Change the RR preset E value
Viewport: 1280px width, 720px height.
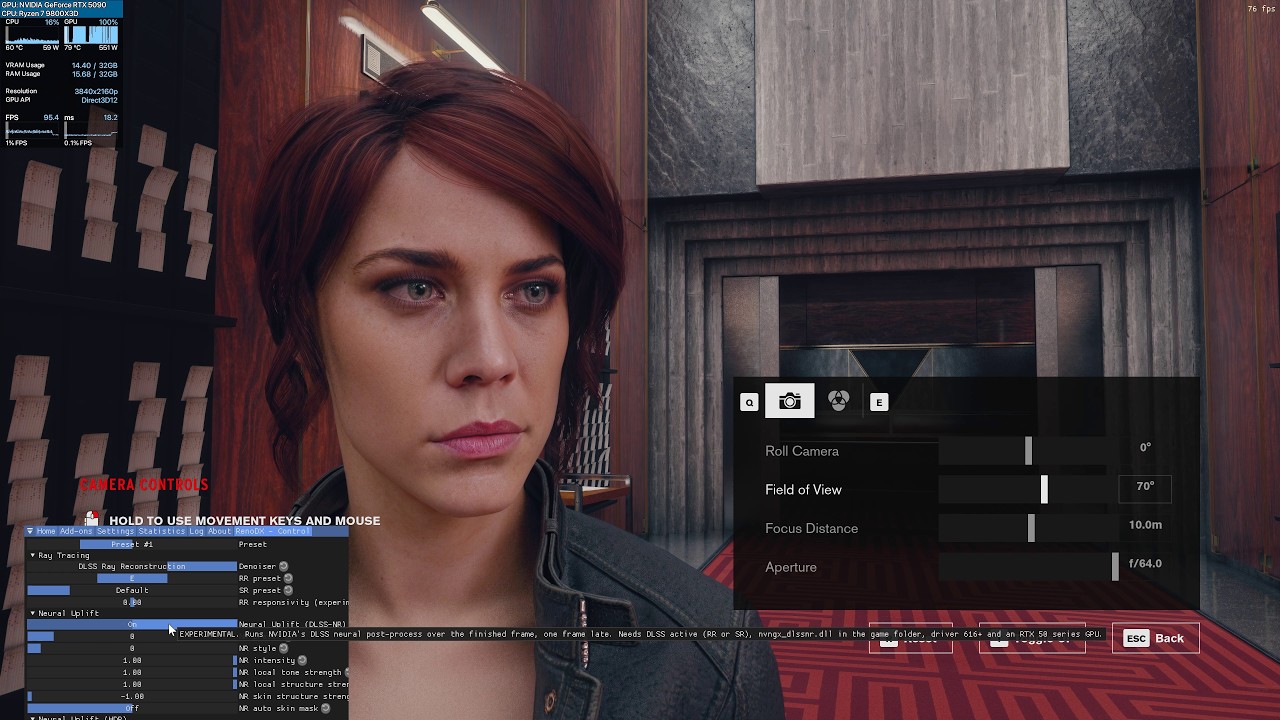[x=132, y=579]
